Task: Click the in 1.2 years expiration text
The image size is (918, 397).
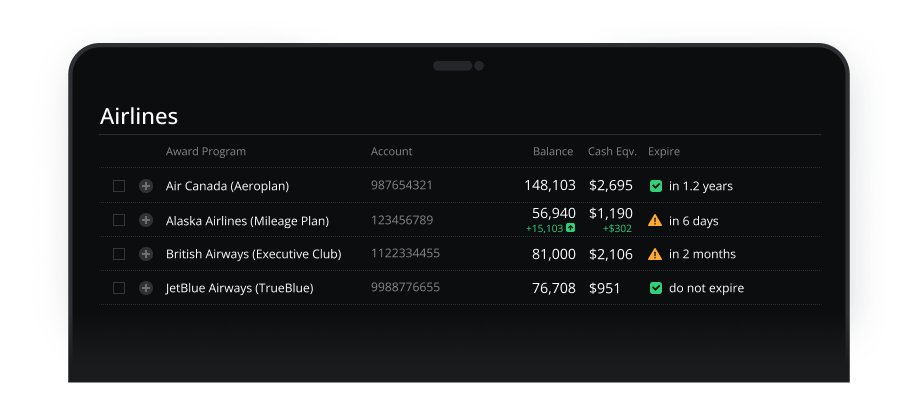Action: point(701,186)
